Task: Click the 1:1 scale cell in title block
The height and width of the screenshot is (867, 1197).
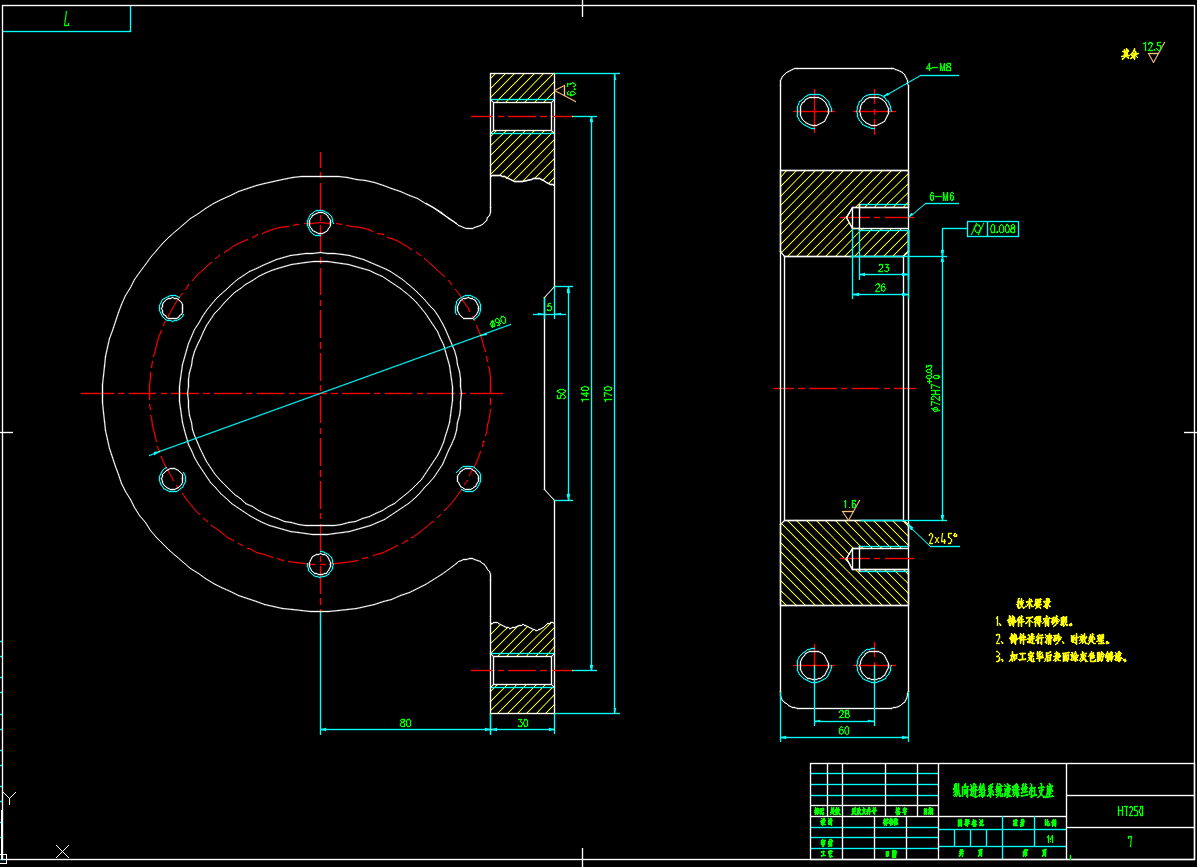Action: click(x=1049, y=839)
